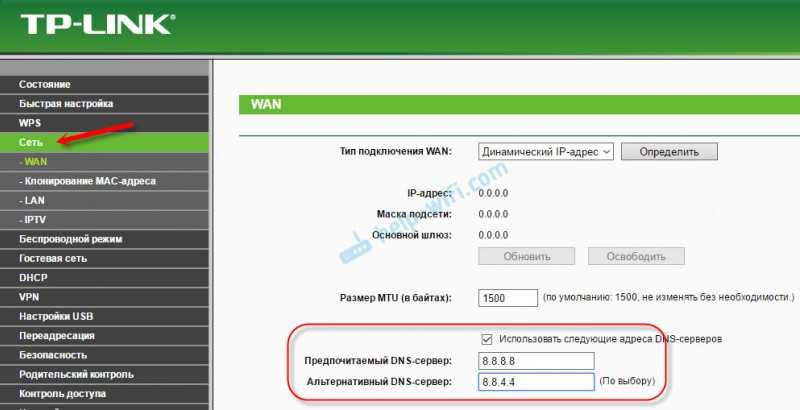Open Клонирование MAC-адреса submenu
This screenshot has height=410, width=800.
point(104,181)
